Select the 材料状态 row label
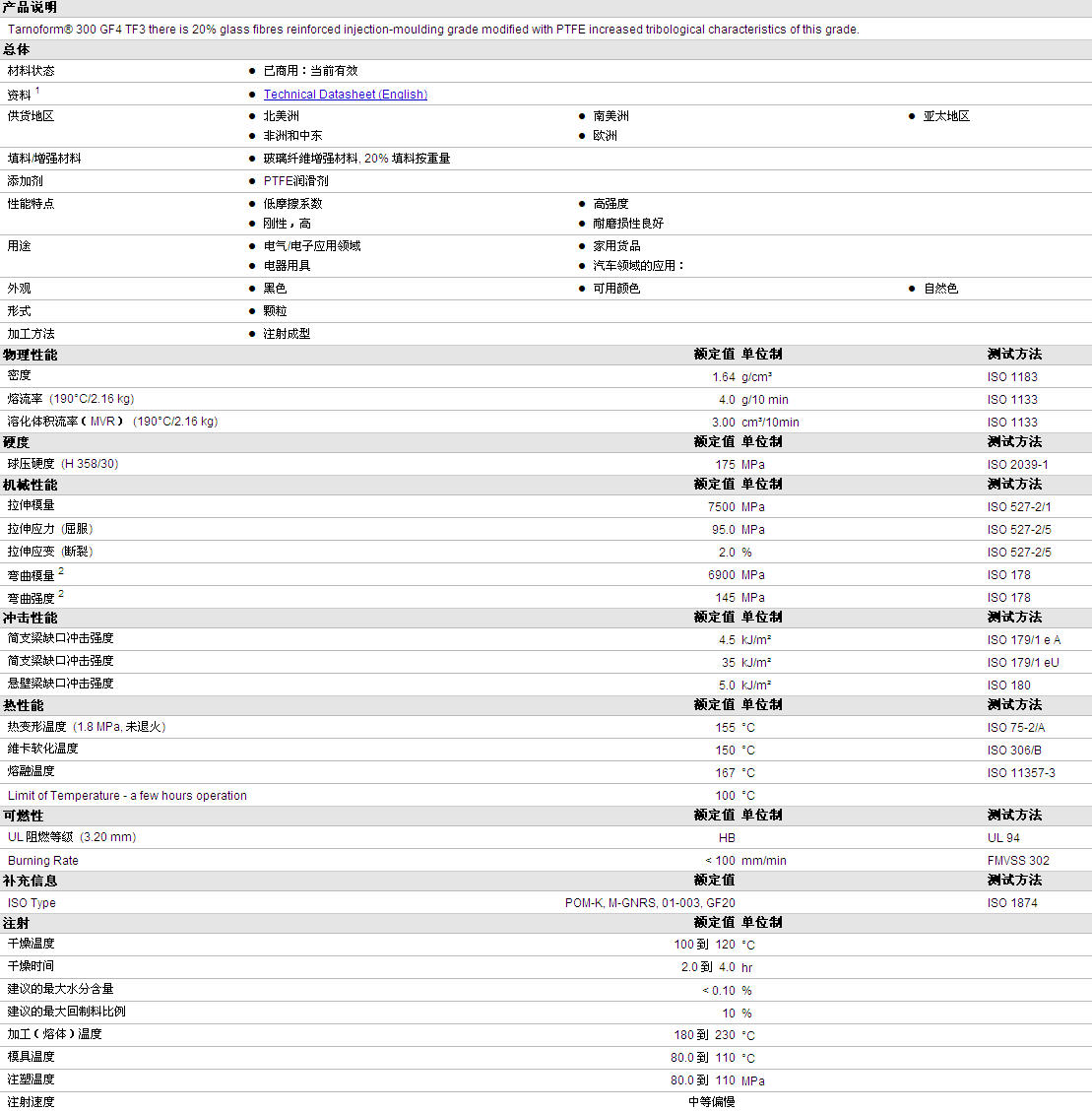The width and height of the screenshot is (1092, 1112). (x=32, y=71)
